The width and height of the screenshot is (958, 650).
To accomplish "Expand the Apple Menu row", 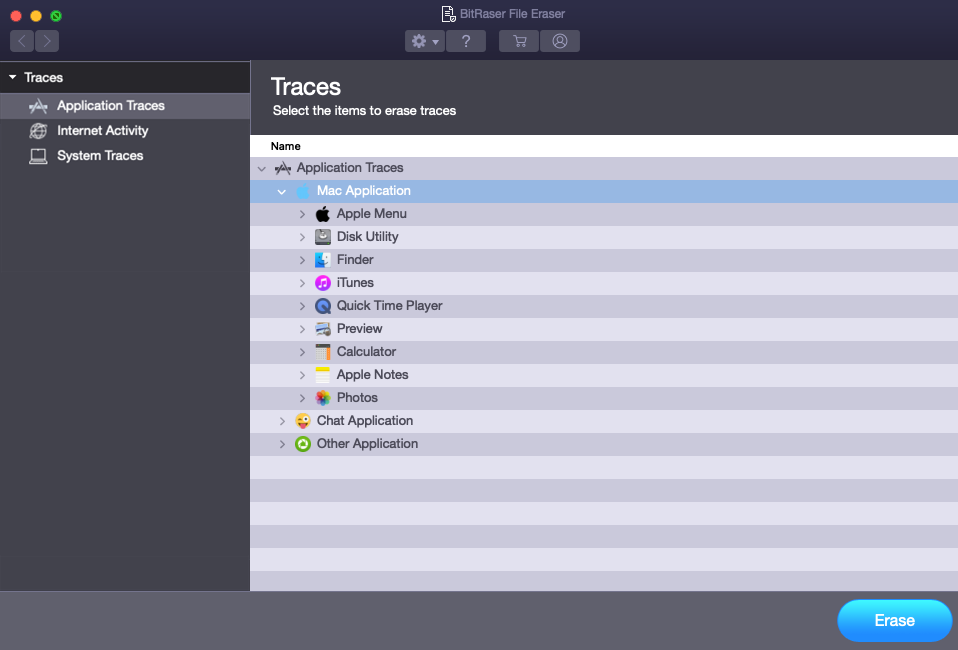I will point(302,214).
